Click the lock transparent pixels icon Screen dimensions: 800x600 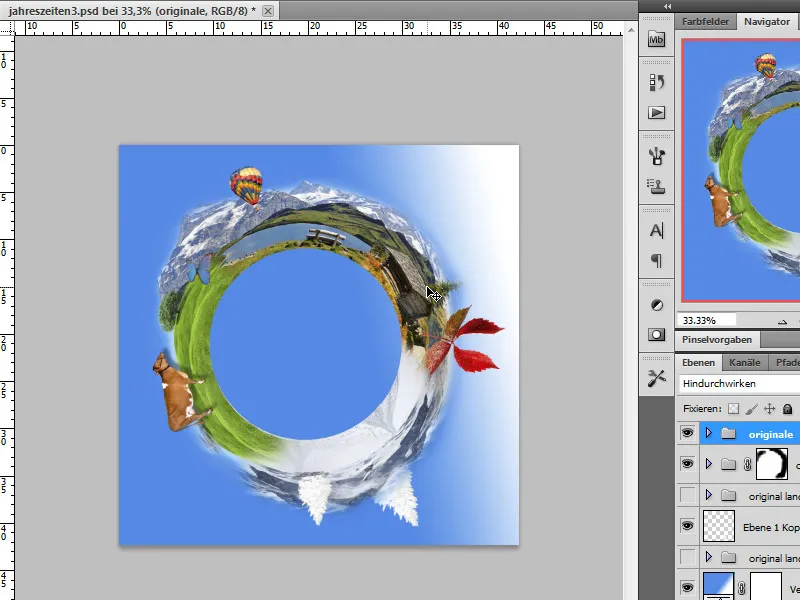point(733,409)
